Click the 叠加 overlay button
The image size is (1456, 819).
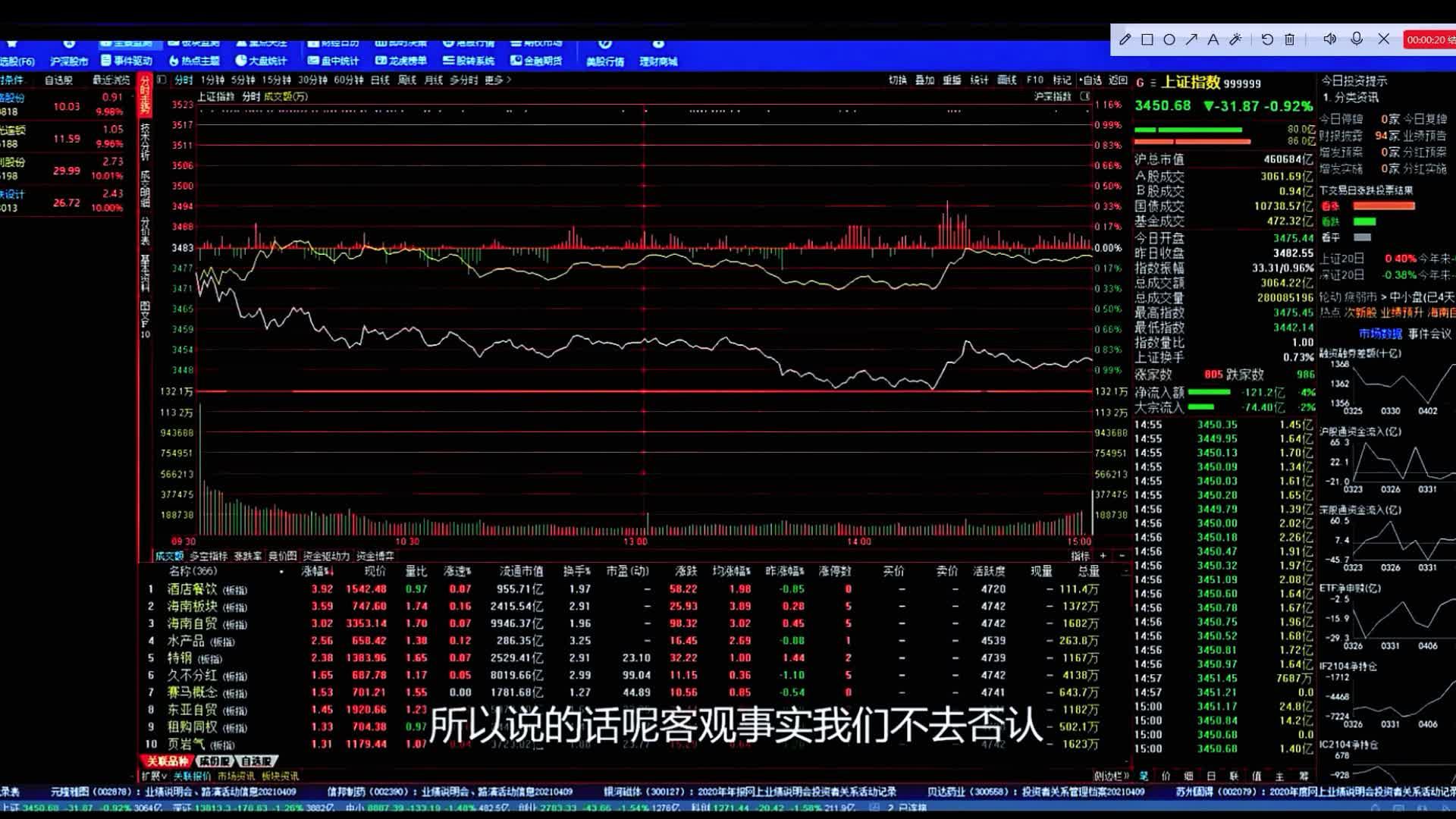click(924, 80)
